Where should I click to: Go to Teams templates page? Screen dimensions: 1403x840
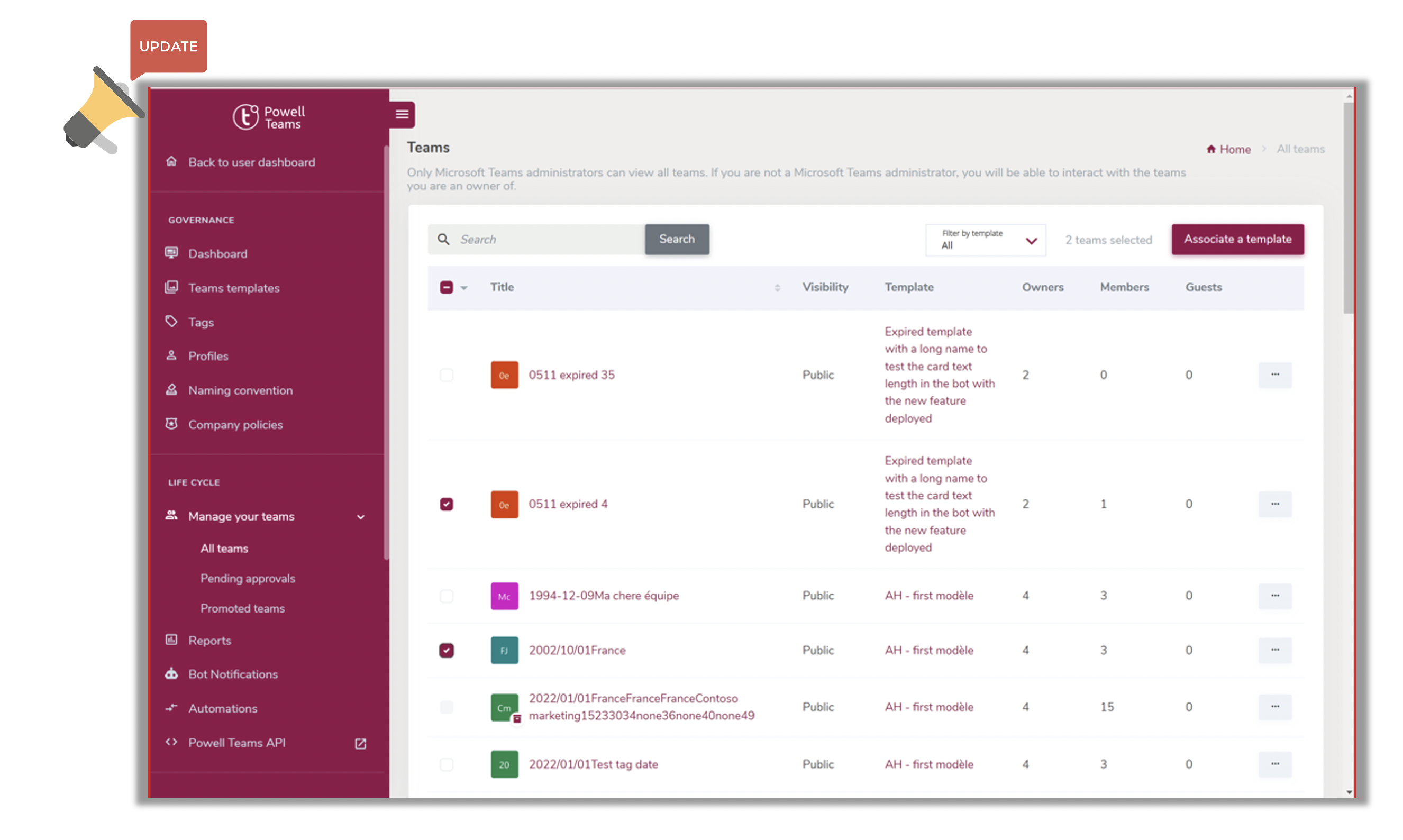[x=233, y=288]
